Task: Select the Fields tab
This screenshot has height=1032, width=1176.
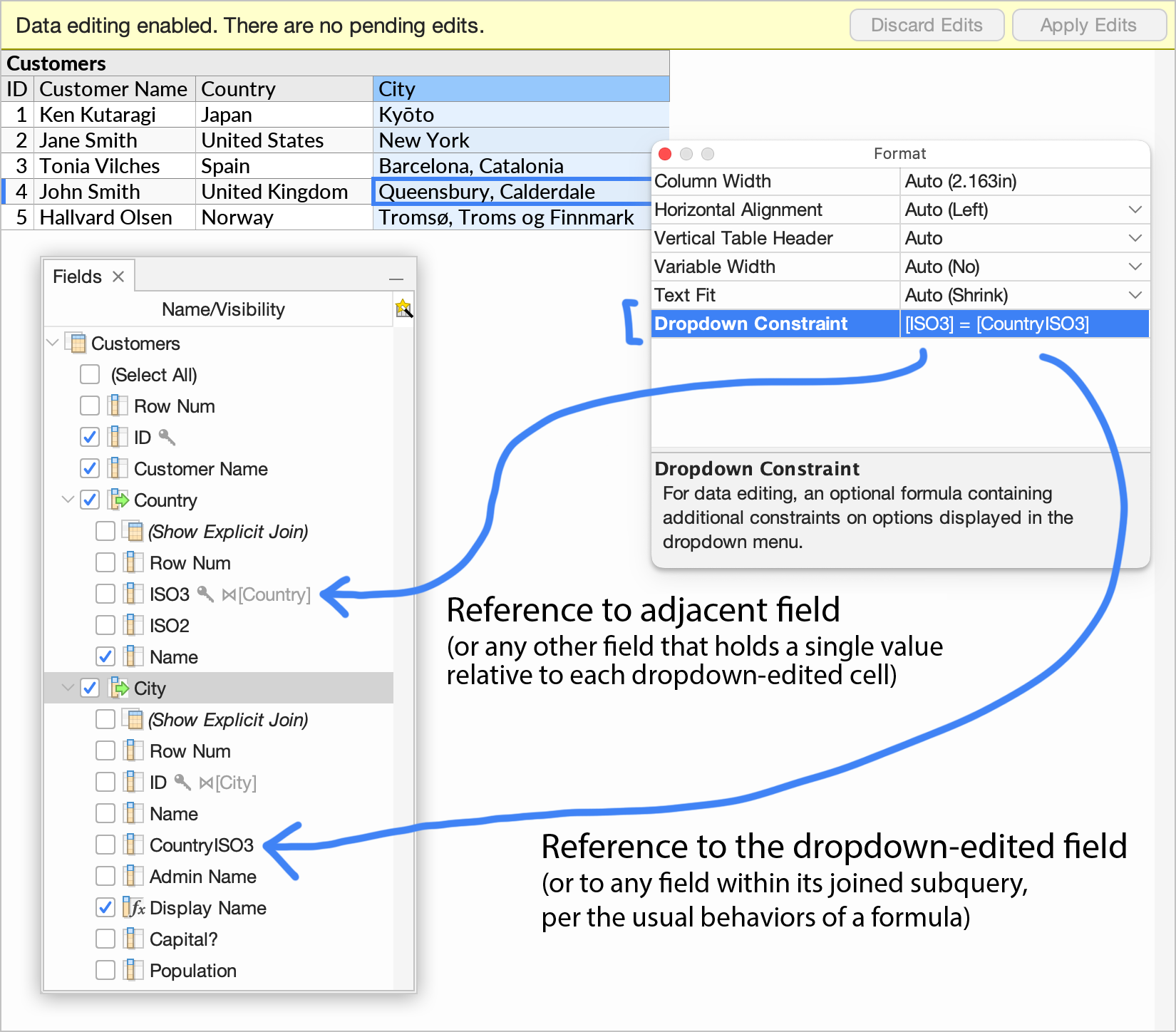Action: (x=76, y=276)
